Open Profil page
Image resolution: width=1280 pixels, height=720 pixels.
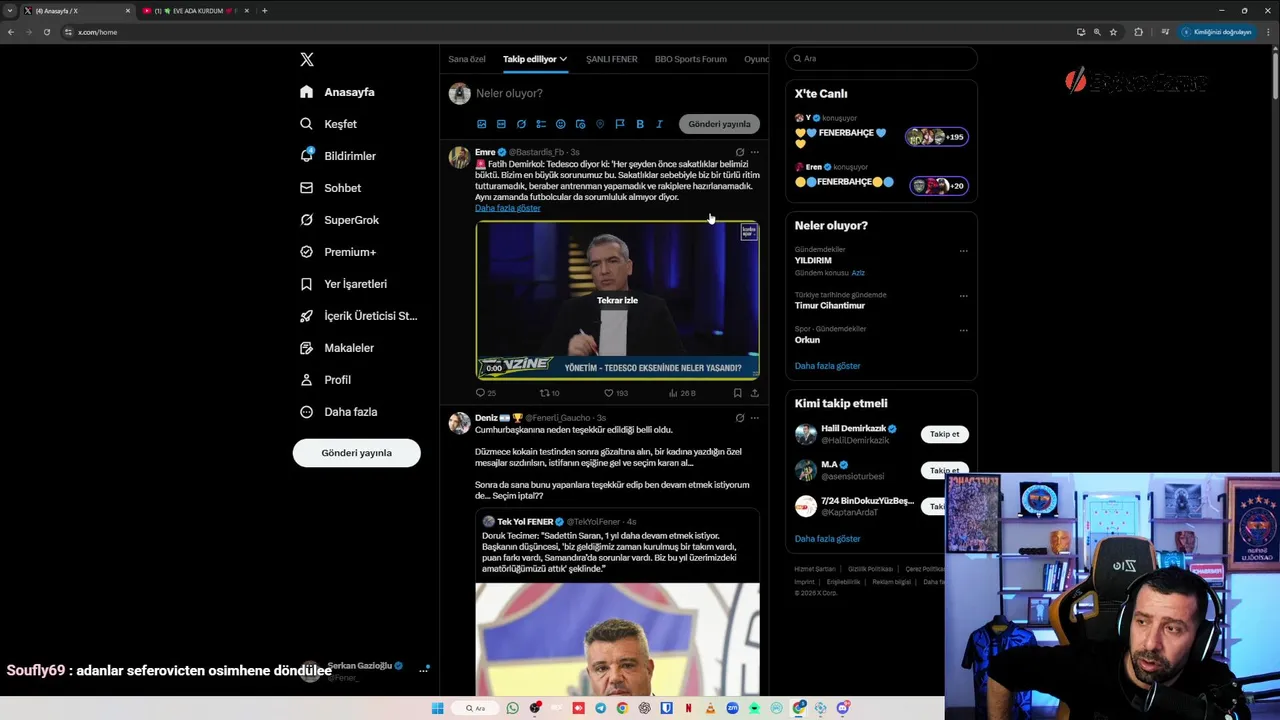[x=325, y=380]
